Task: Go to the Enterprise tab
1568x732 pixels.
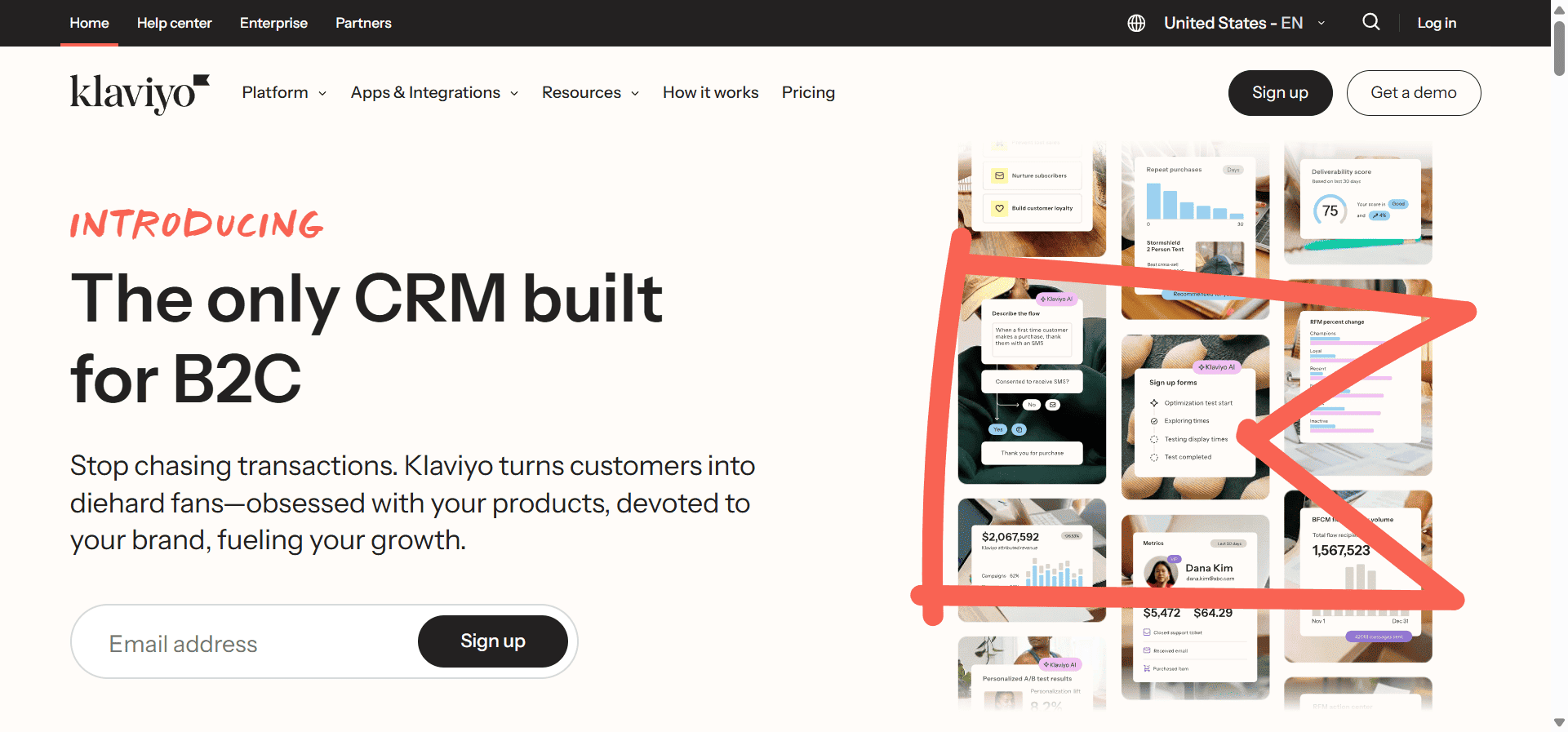Action: pos(273,23)
